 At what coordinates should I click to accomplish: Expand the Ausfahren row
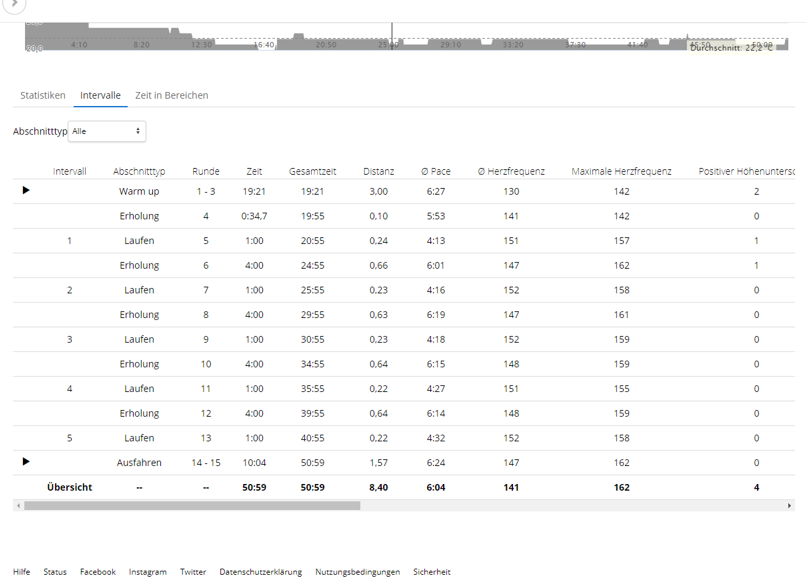pyautogui.click(x=26, y=462)
